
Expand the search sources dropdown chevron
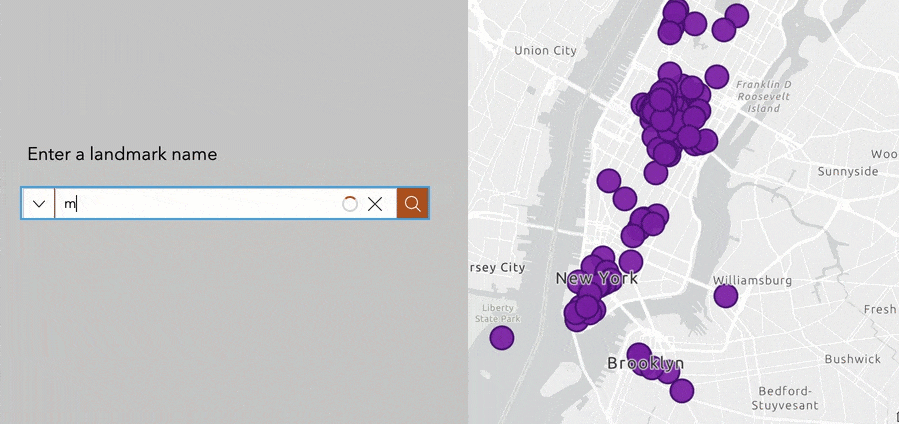coord(39,204)
